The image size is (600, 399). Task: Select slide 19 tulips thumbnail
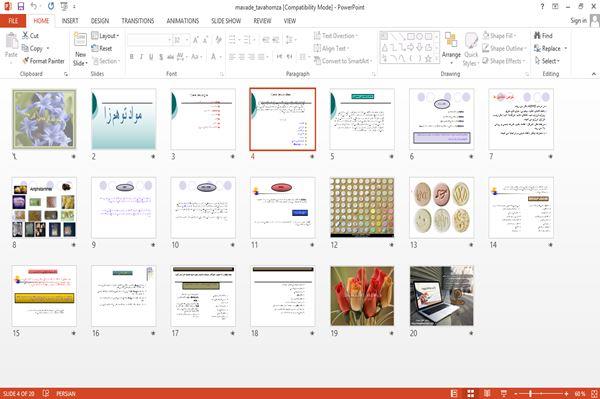(362, 296)
